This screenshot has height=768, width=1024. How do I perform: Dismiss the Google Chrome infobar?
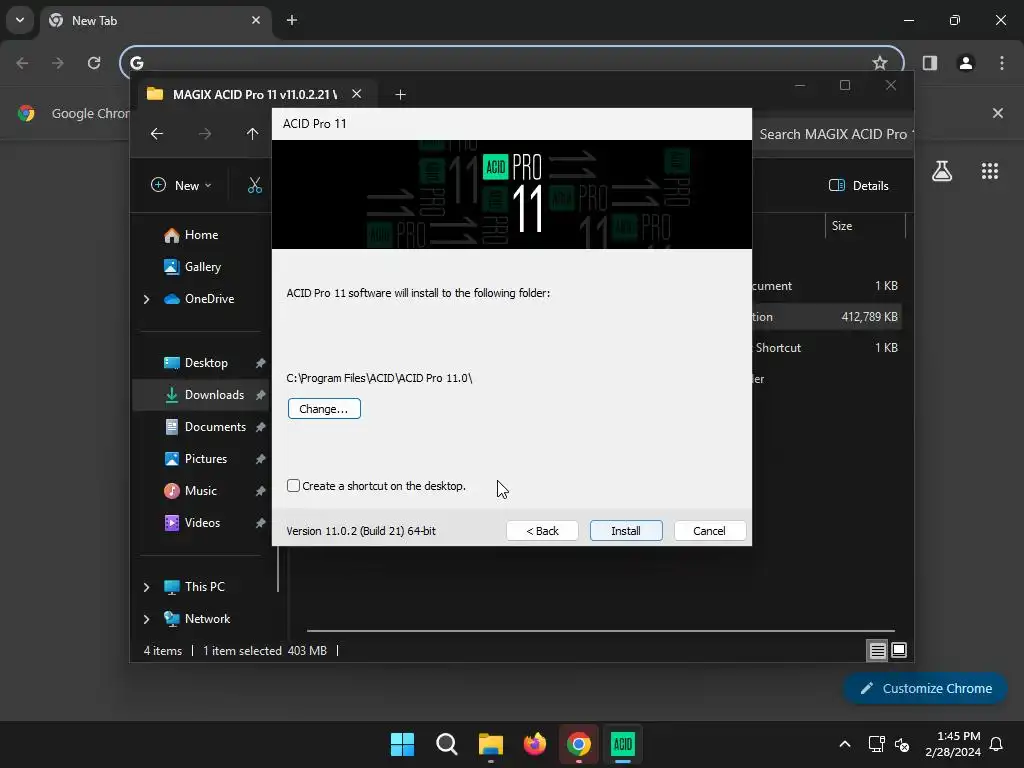[x=997, y=113]
